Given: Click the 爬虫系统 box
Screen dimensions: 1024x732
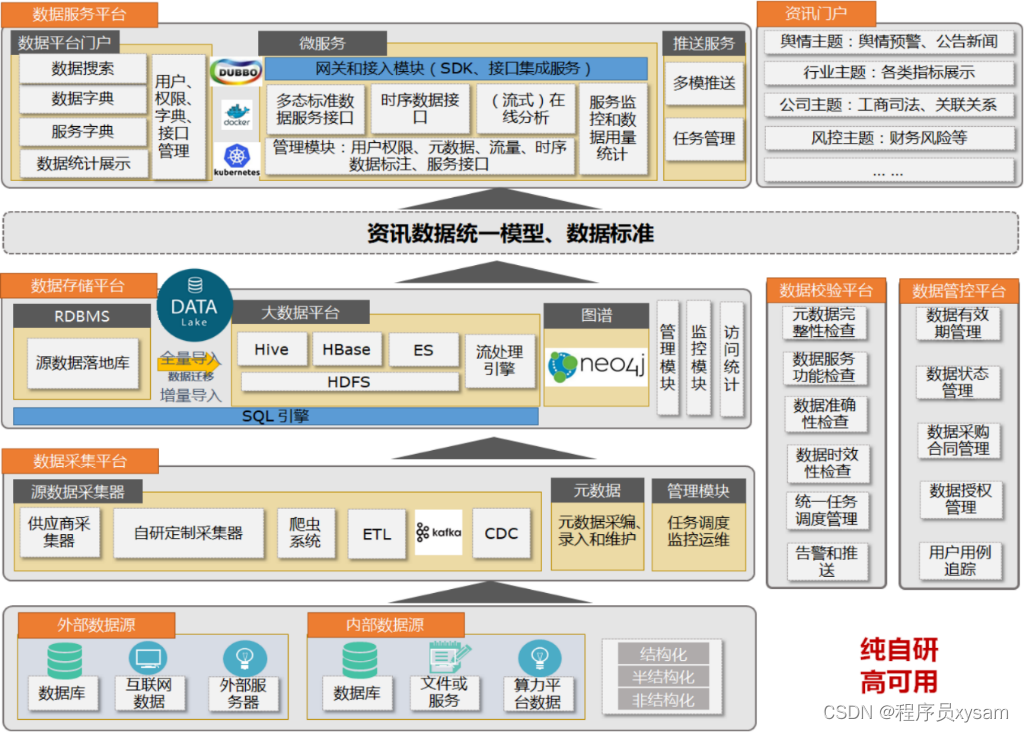Looking at the screenshot, I should coord(306,533).
